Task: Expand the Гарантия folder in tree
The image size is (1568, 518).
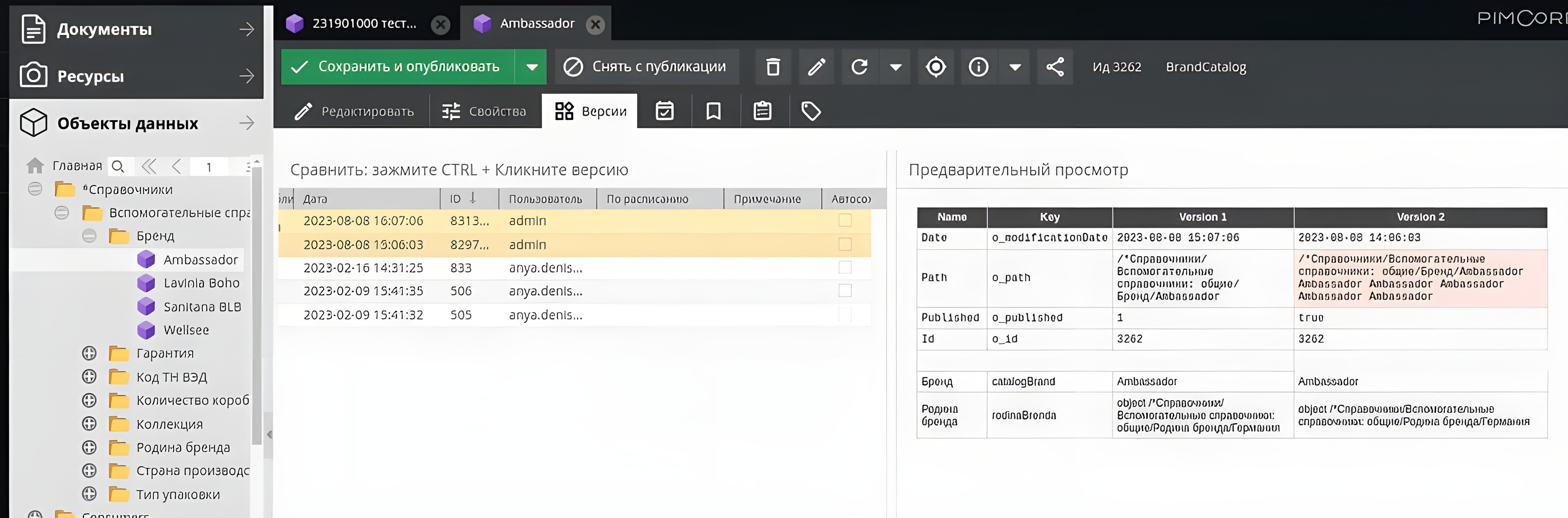Action: tap(90, 353)
